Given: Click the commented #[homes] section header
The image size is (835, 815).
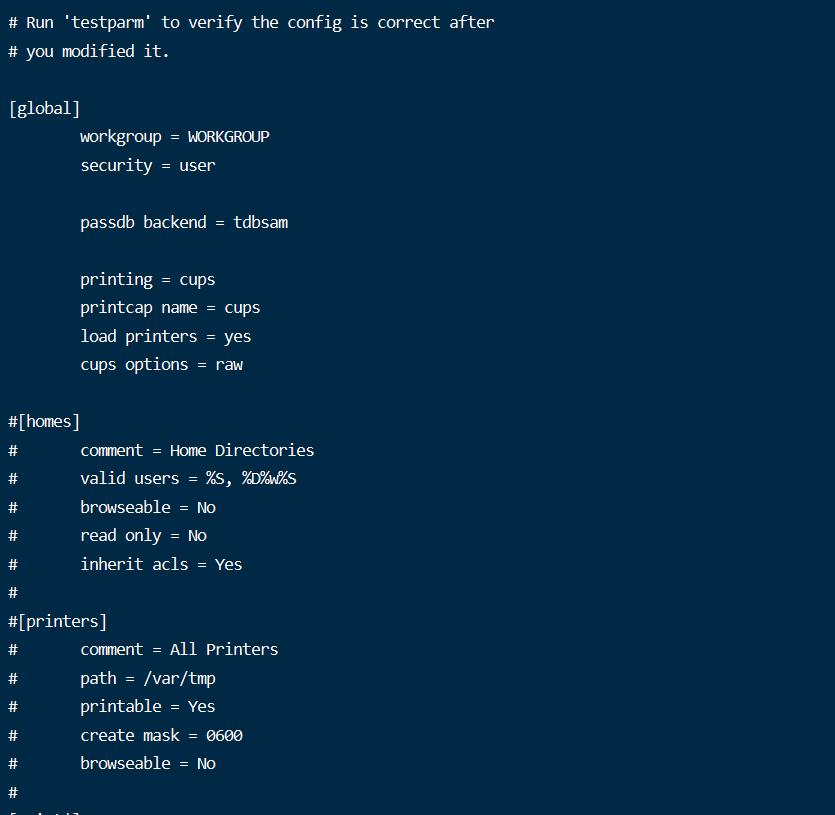Looking at the screenshot, I should (x=44, y=422).
